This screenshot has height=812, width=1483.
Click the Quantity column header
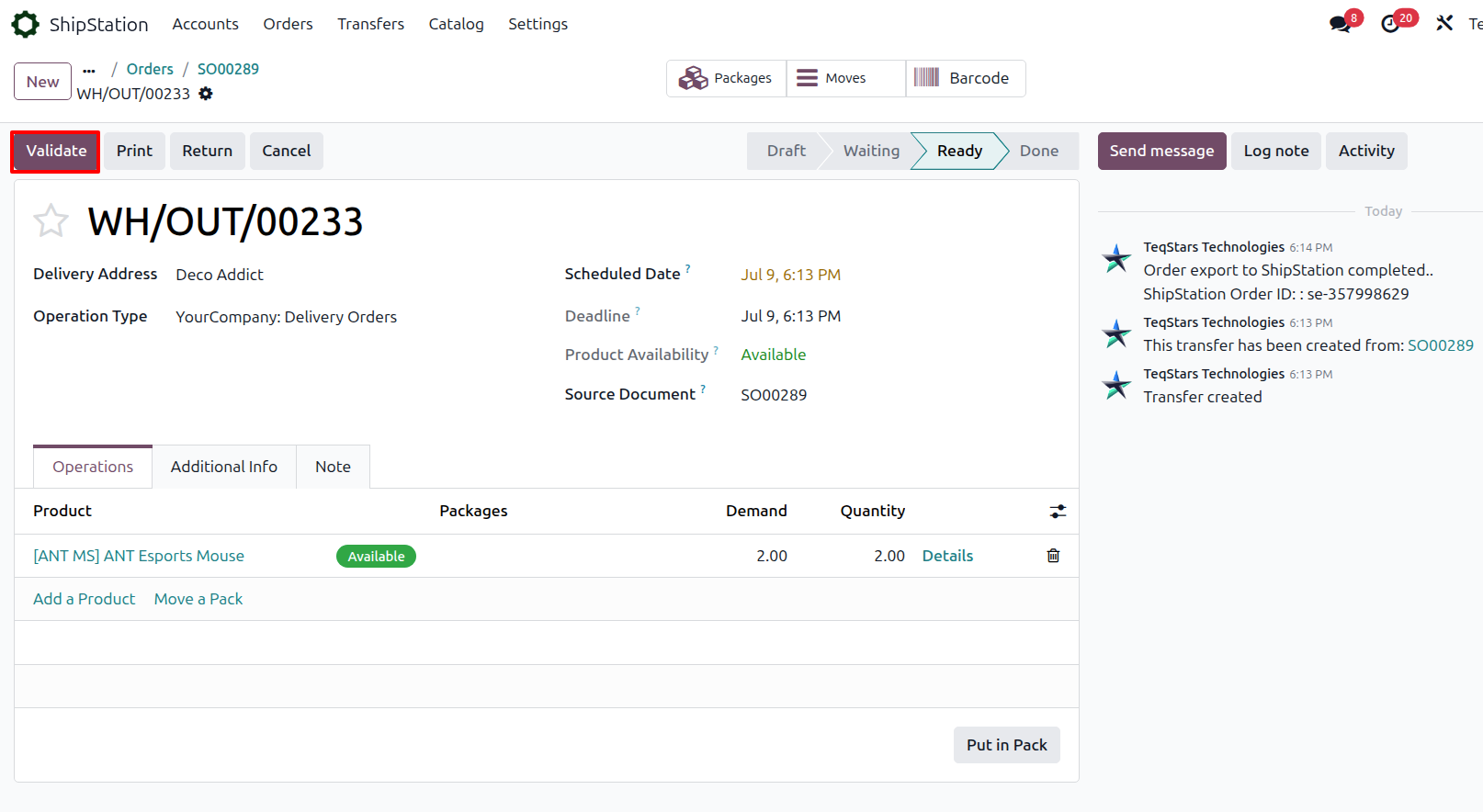(872, 511)
